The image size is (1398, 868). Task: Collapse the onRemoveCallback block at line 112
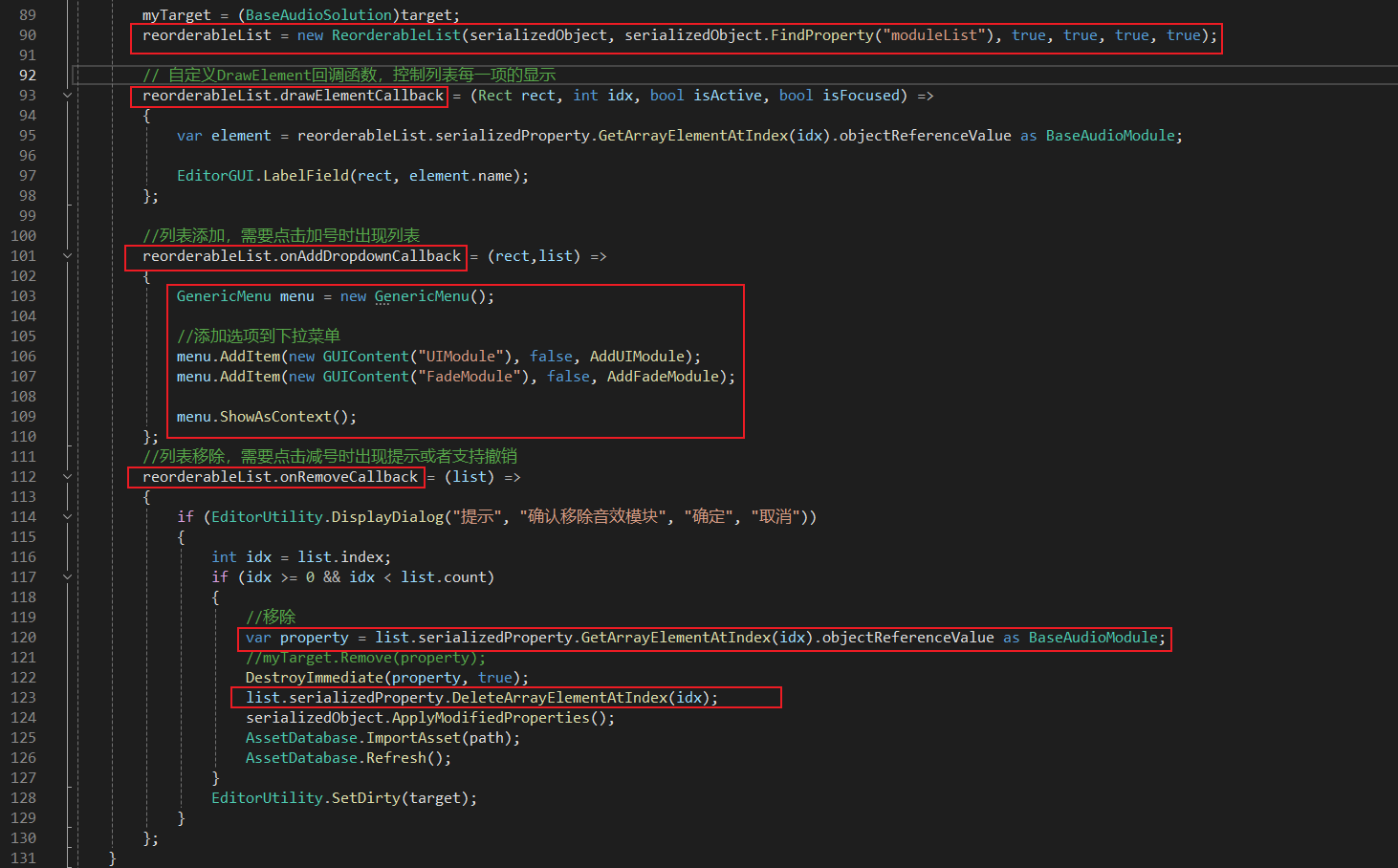pyautogui.click(x=67, y=477)
